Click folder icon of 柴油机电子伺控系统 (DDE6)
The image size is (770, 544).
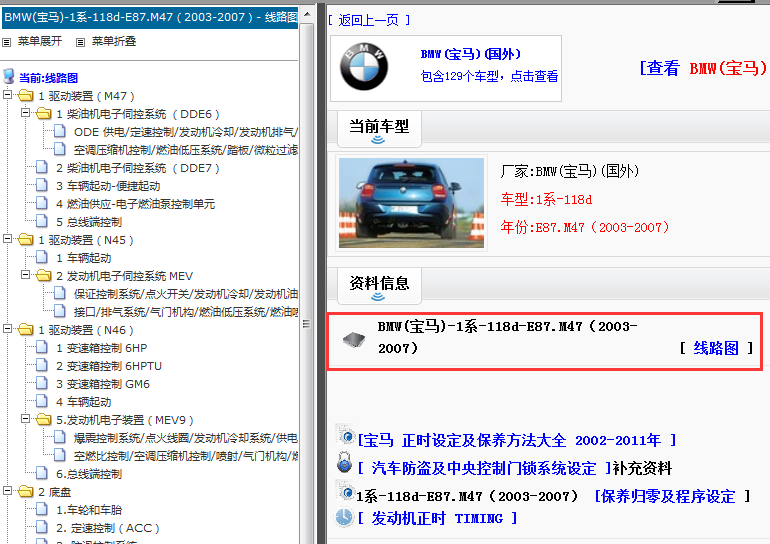click(44, 113)
